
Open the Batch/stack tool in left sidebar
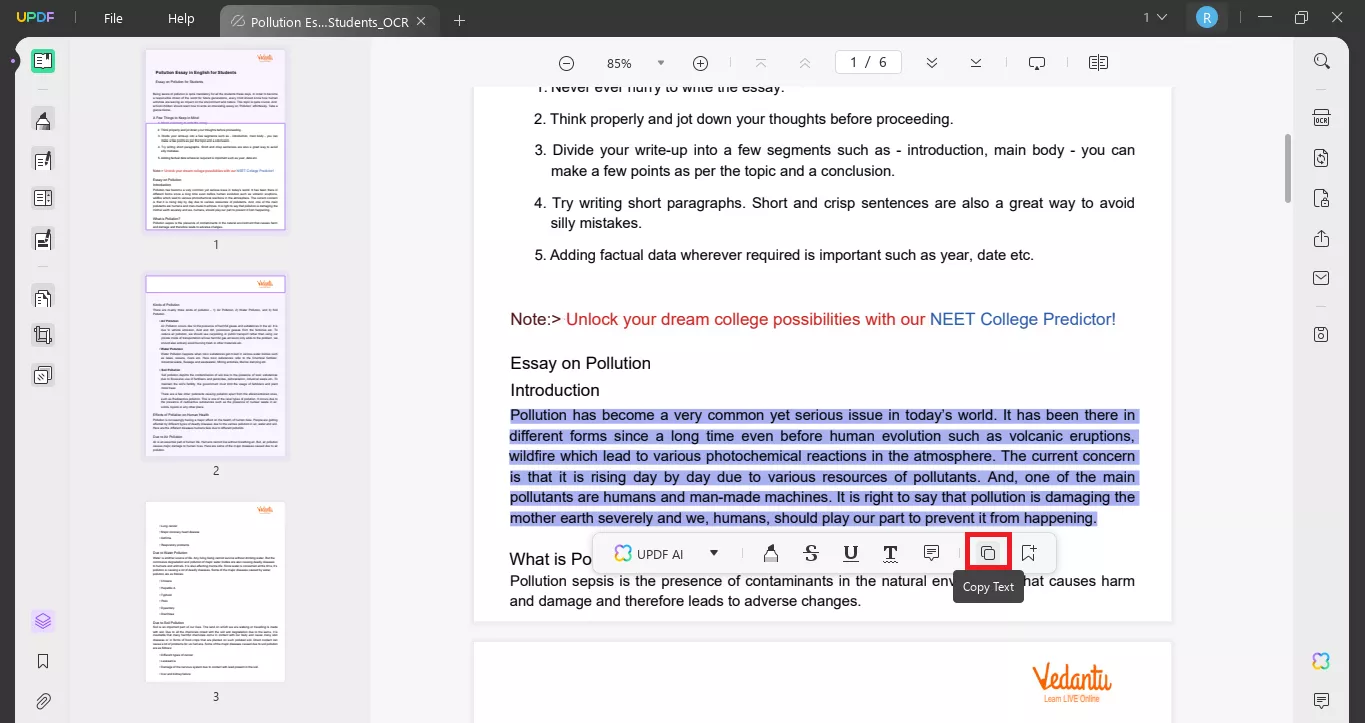coord(43,376)
